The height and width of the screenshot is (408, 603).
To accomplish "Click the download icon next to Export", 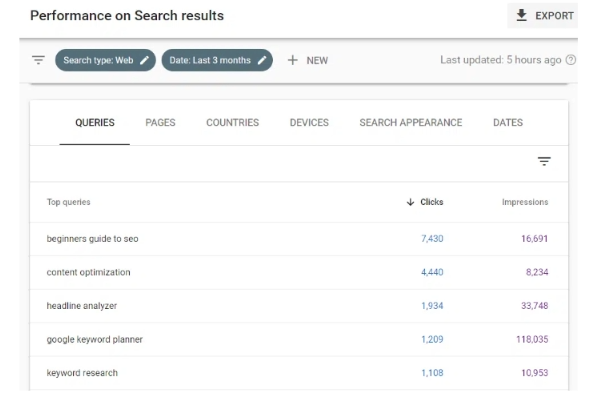I will (x=521, y=15).
